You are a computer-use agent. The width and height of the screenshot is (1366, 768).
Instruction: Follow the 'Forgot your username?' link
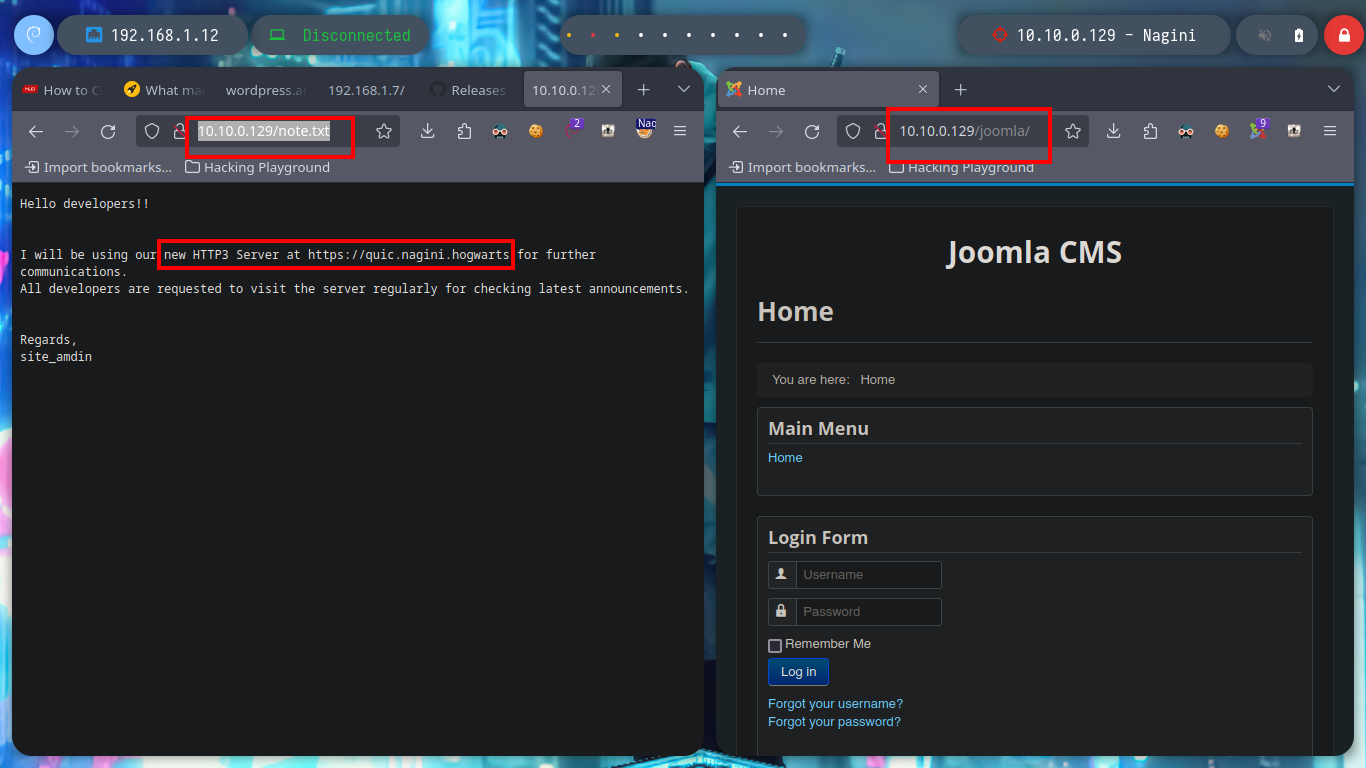[835, 704]
